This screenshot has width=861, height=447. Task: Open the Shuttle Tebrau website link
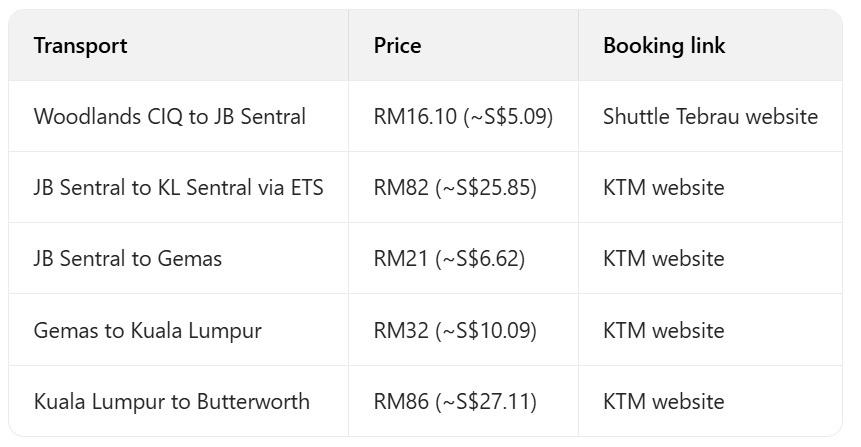(x=710, y=117)
